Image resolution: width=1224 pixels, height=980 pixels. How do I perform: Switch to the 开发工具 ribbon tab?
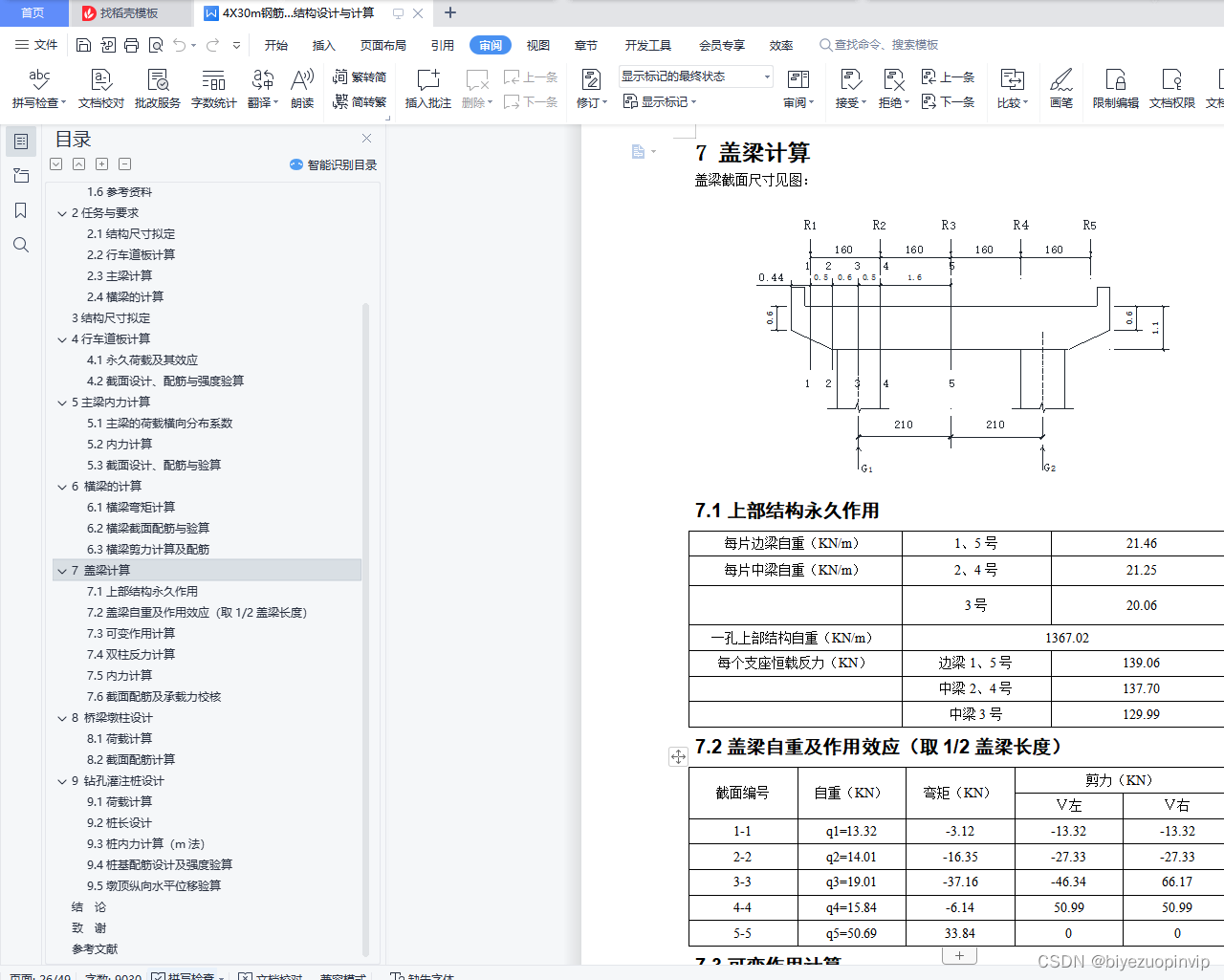(648, 45)
